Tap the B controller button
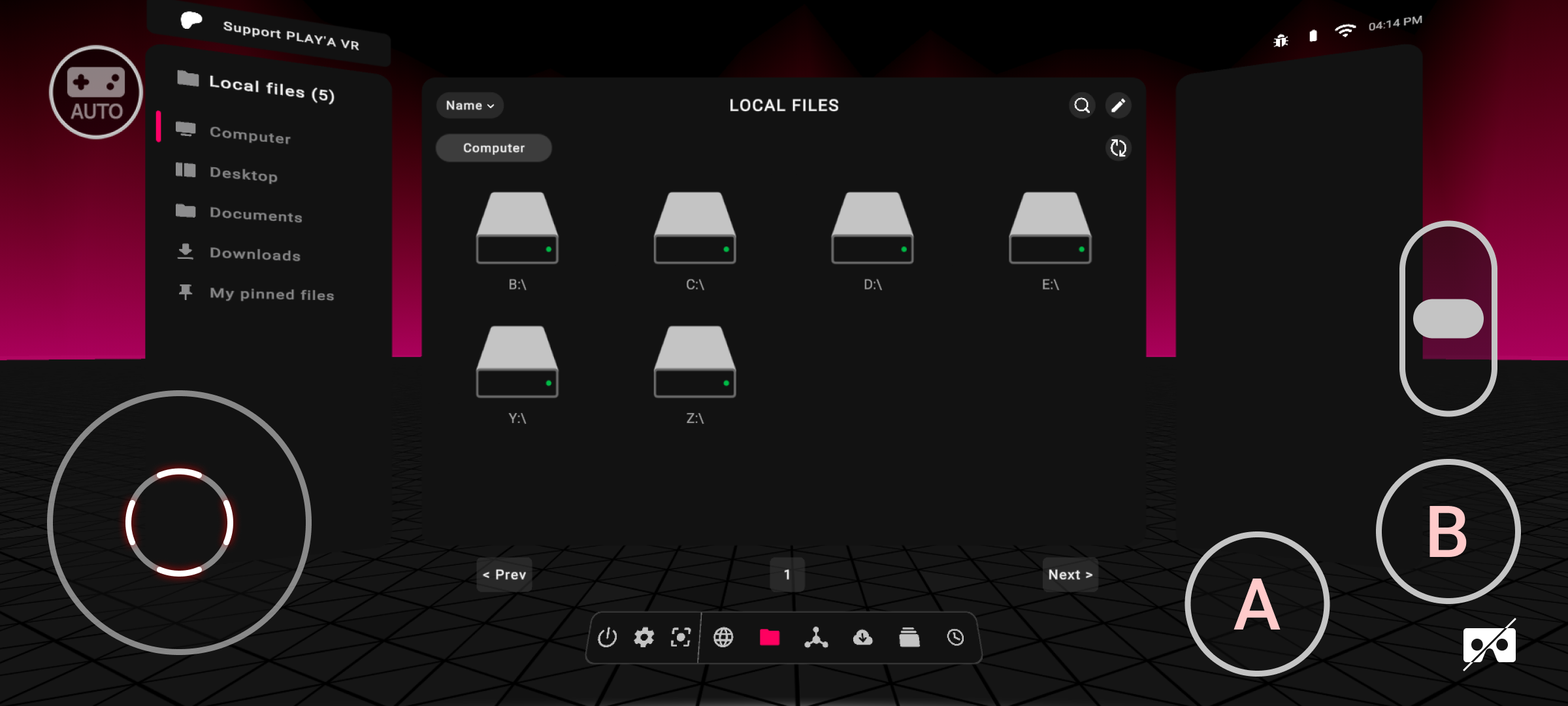This screenshot has width=1568, height=706. tap(1448, 531)
